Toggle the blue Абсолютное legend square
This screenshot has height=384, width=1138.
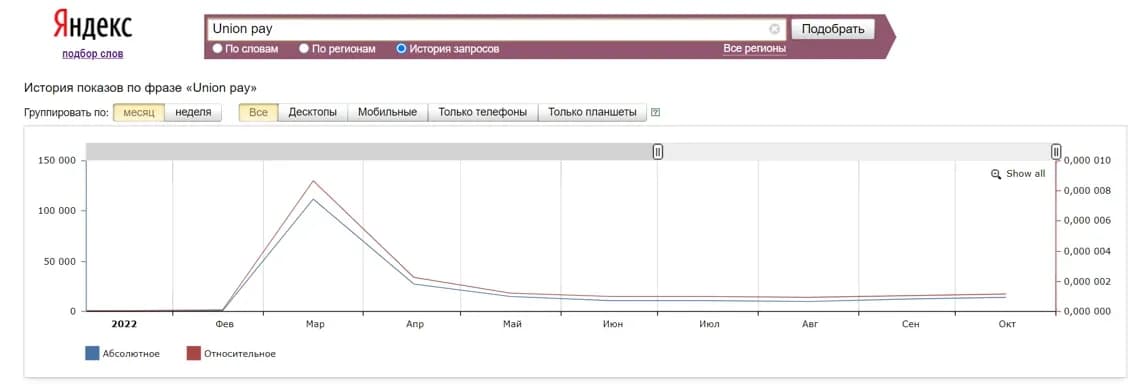92,354
